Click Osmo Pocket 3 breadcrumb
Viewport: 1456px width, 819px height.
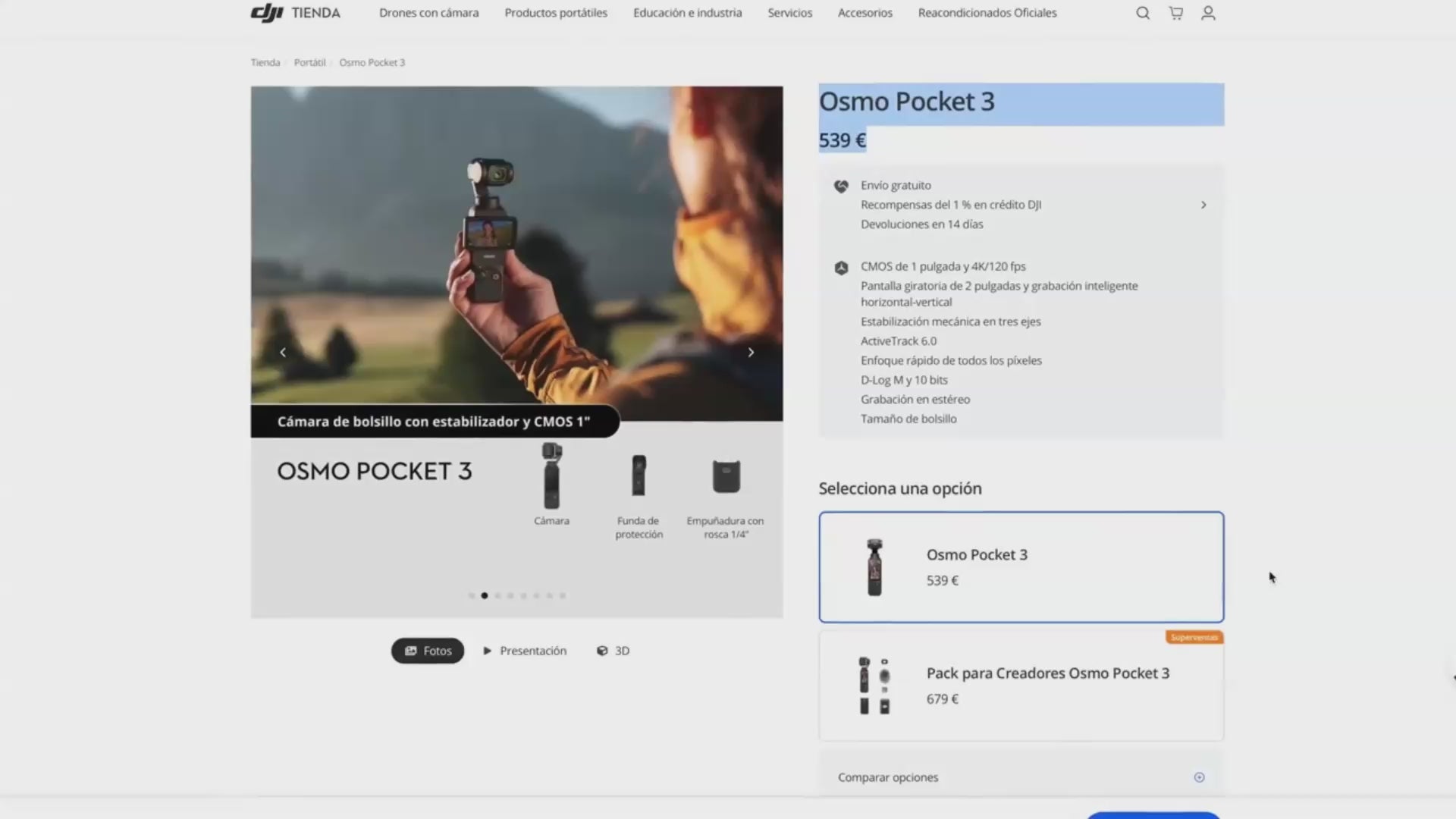coord(372,62)
